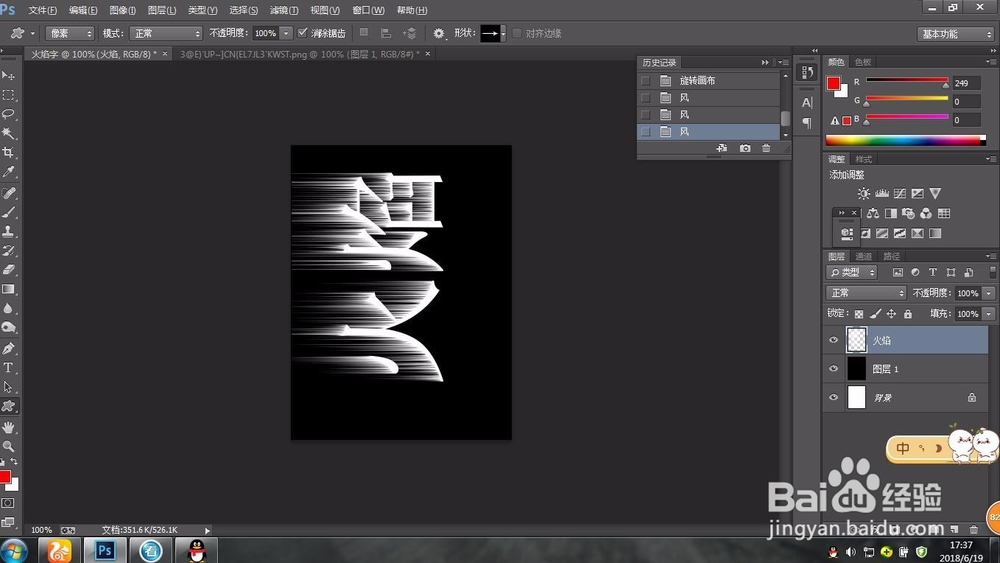Open layer 填充 dropdown arrow
The image size is (1000, 563).
point(989,314)
